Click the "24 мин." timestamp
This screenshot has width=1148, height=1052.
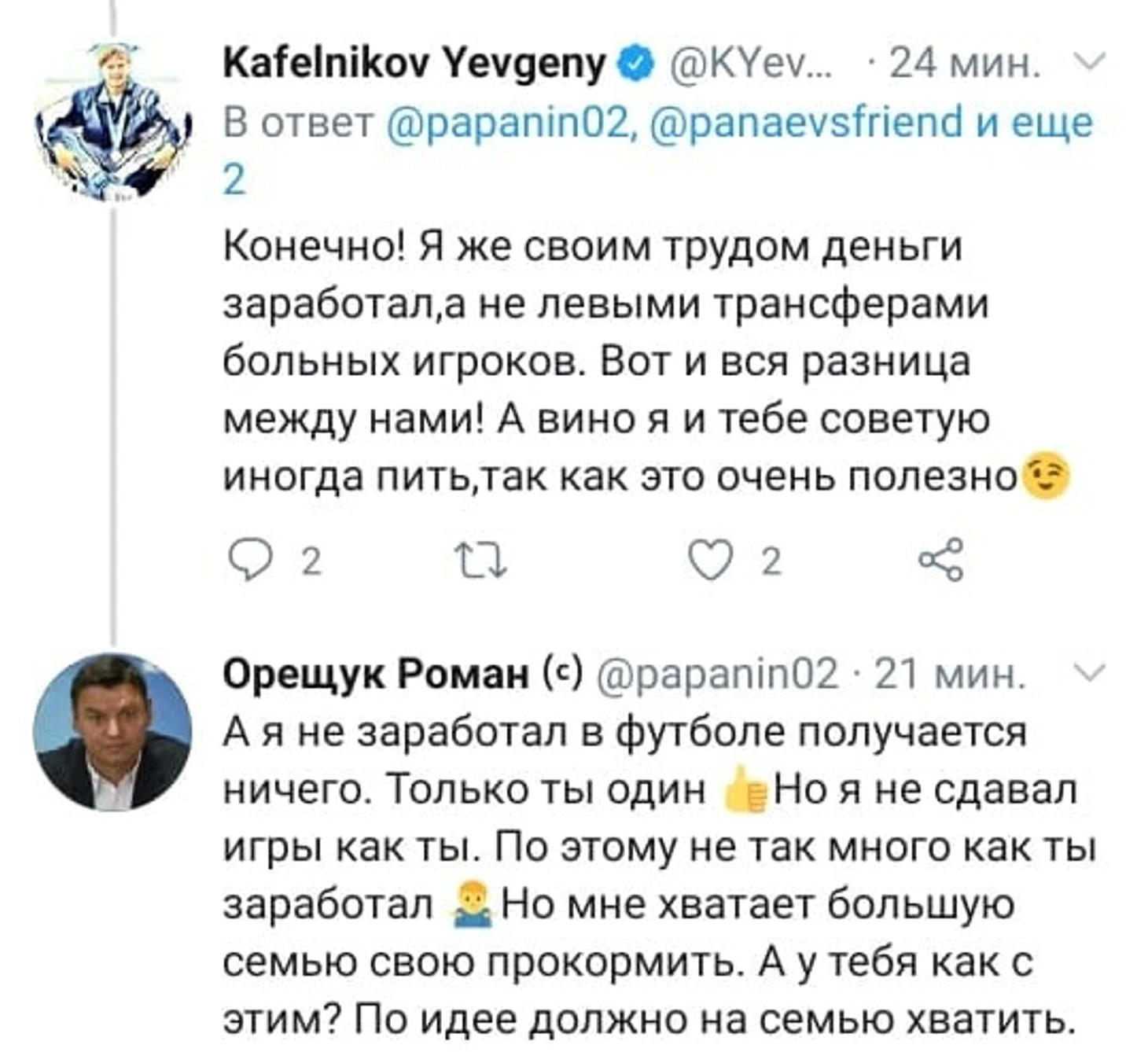(x=963, y=64)
